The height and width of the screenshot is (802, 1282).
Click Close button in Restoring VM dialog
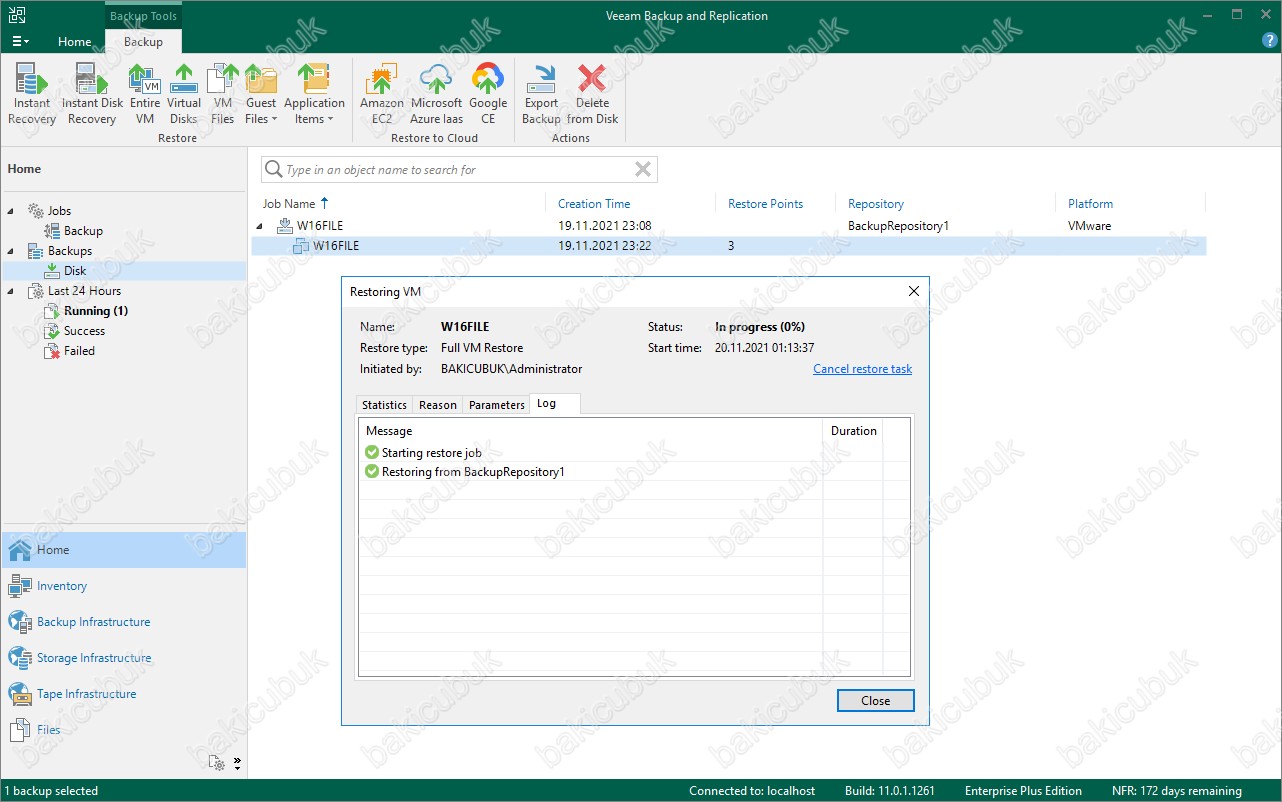coord(875,701)
